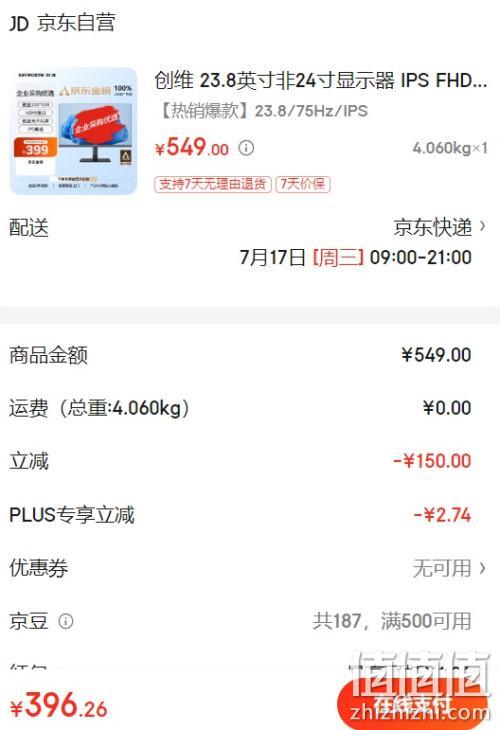Tap the JD 京东自营 store header
Image resolution: width=500 pixels, height=730 pixels.
click(62, 23)
